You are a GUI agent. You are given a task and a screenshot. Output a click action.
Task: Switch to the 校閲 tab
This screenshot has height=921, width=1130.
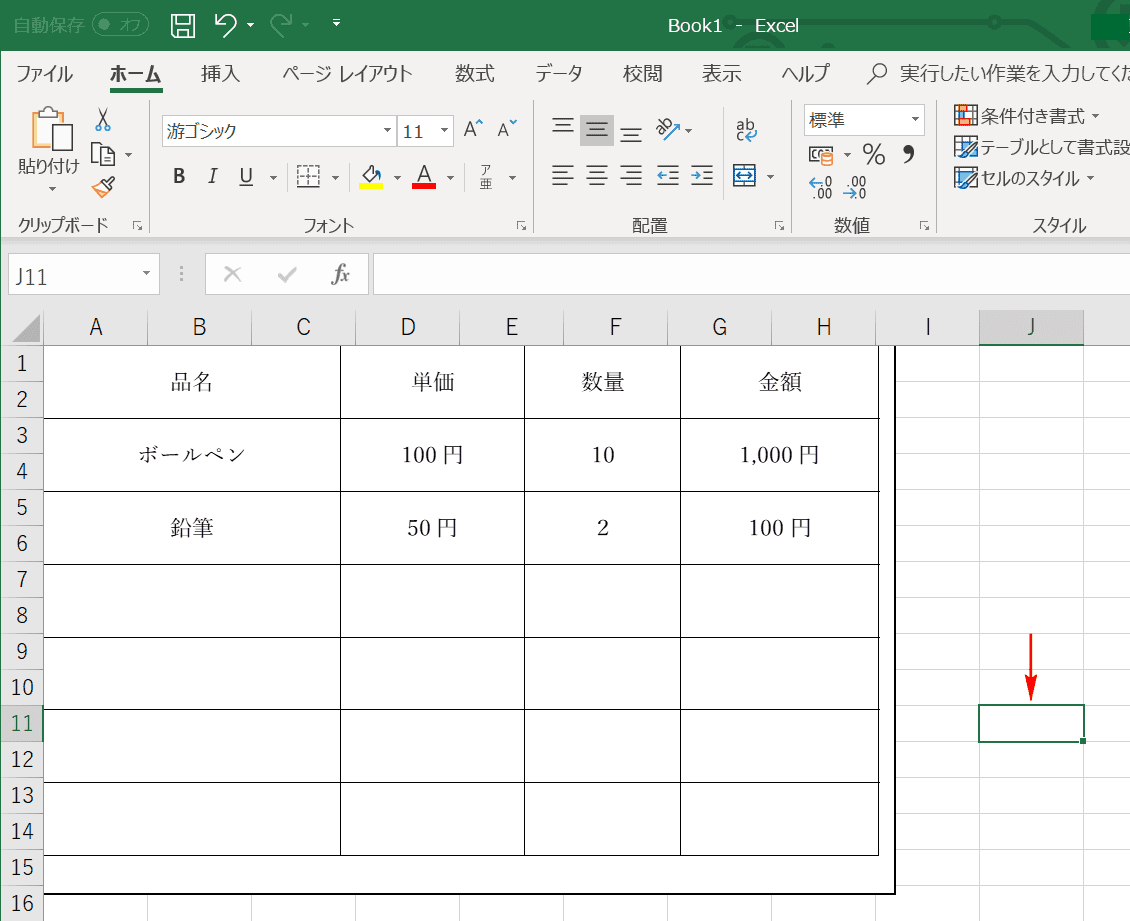(x=642, y=74)
